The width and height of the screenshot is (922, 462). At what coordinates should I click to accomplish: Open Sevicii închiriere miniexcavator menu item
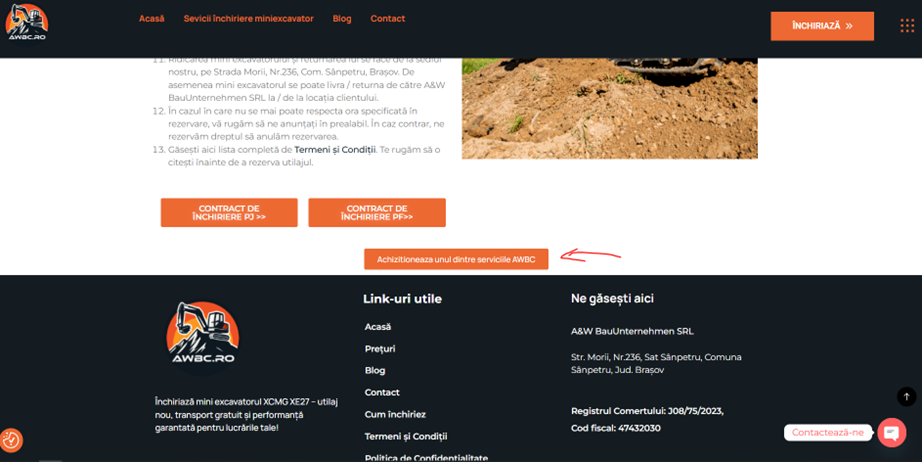click(x=248, y=19)
